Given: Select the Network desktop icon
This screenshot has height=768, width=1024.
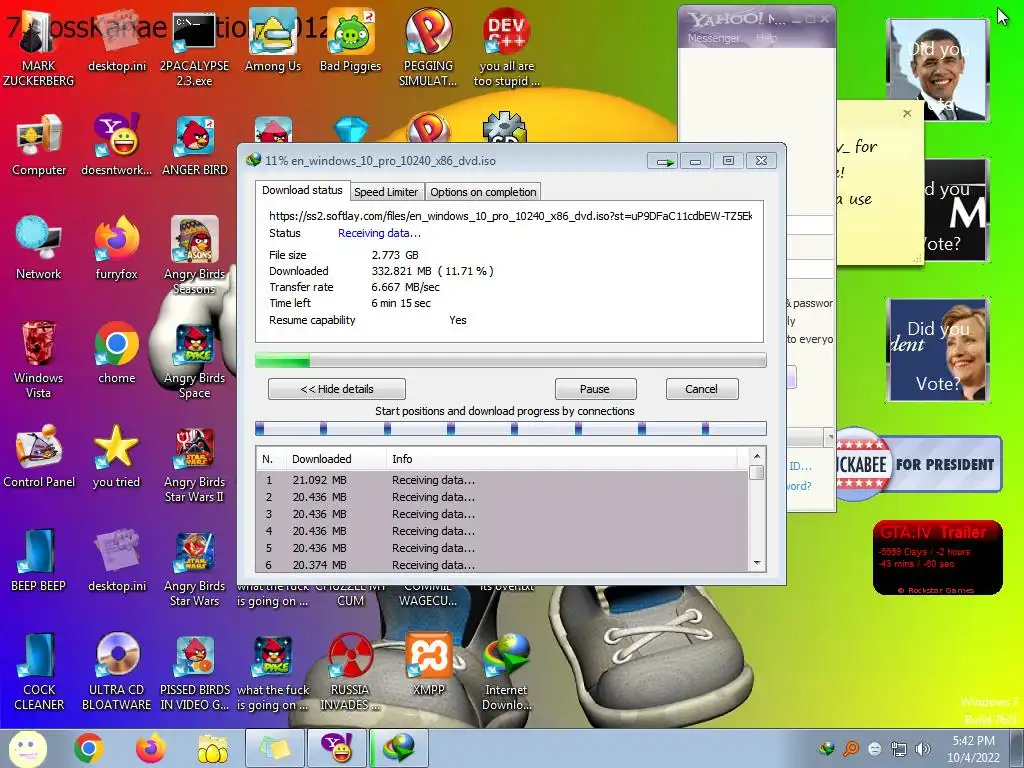Looking at the screenshot, I should coord(39,249).
